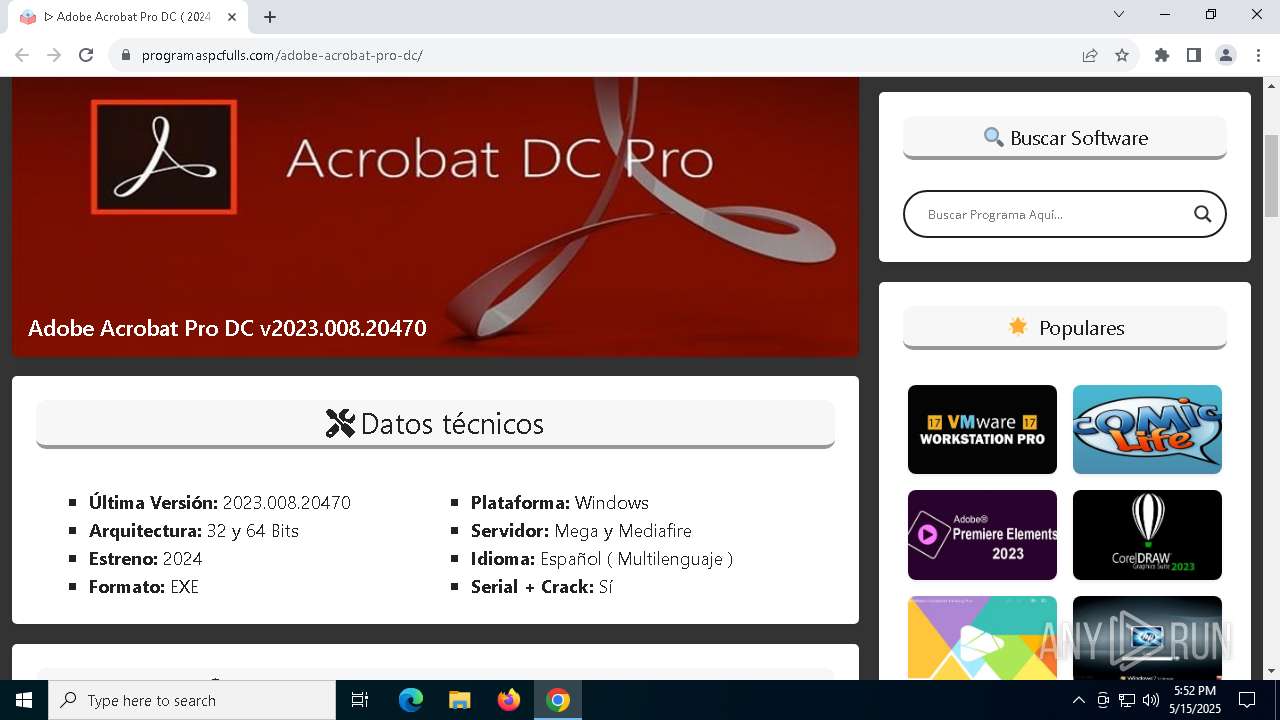Image resolution: width=1280 pixels, height=720 pixels.
Task: Share this page icon in address bar
Action: click(x=1090, y=55)
